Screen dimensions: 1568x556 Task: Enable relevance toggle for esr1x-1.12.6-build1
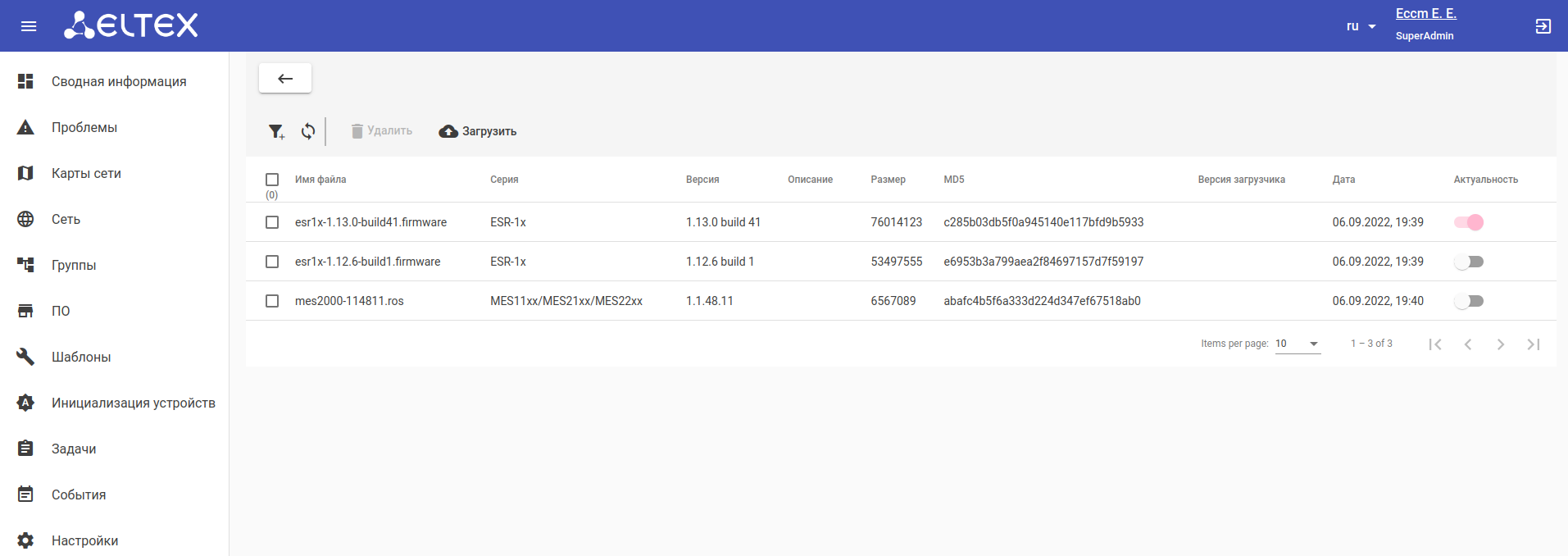point(1469,262)
